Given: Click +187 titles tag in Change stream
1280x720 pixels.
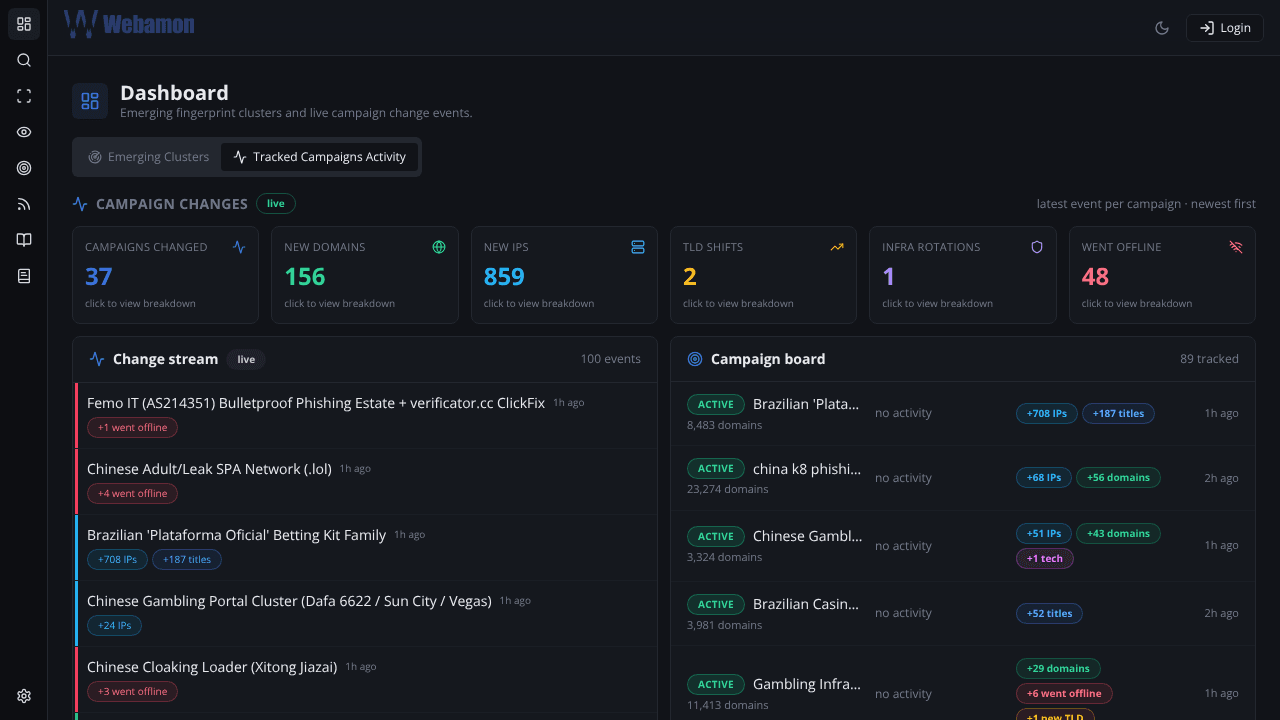Looking at the screenshot, I should pos(187,559).
